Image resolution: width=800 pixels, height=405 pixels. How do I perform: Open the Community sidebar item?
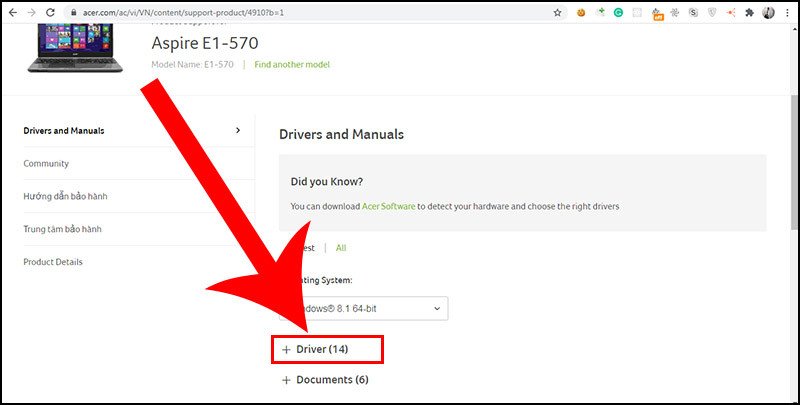[x=46, y=163]
